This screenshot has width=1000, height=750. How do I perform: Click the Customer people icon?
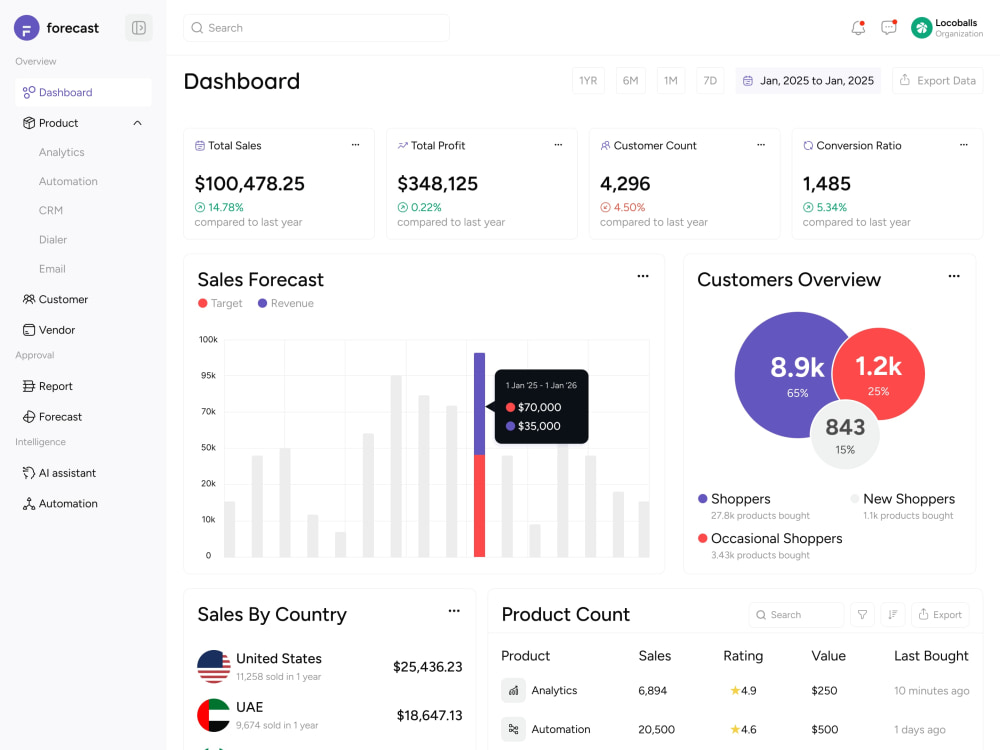pyautogui.click(x=29, y=299)
